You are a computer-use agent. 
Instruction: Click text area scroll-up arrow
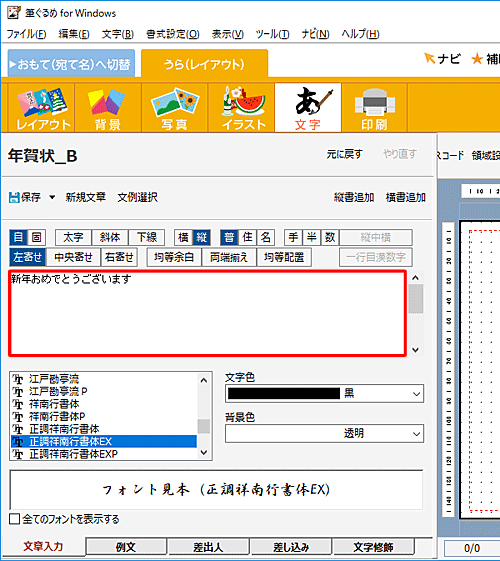pos(415,277)
